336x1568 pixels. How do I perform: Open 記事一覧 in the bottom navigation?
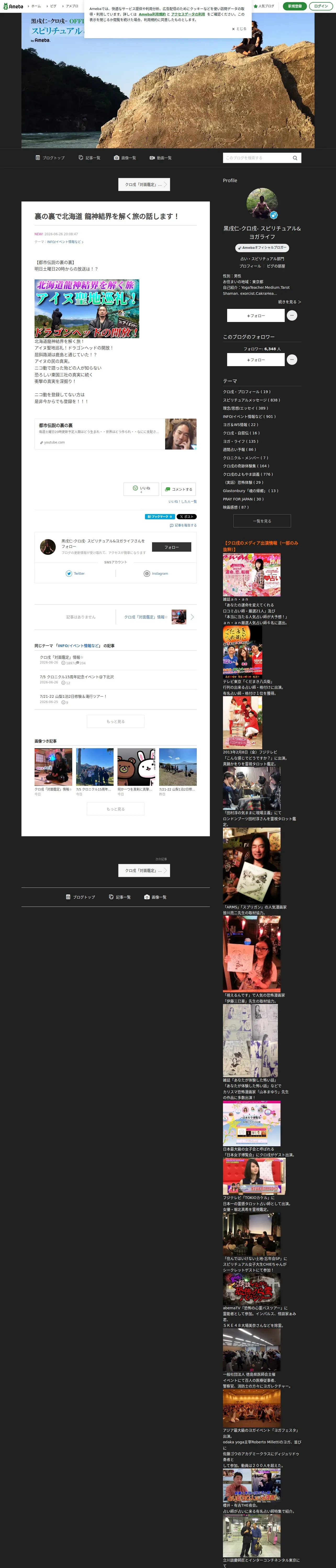[x=120, y=897]
